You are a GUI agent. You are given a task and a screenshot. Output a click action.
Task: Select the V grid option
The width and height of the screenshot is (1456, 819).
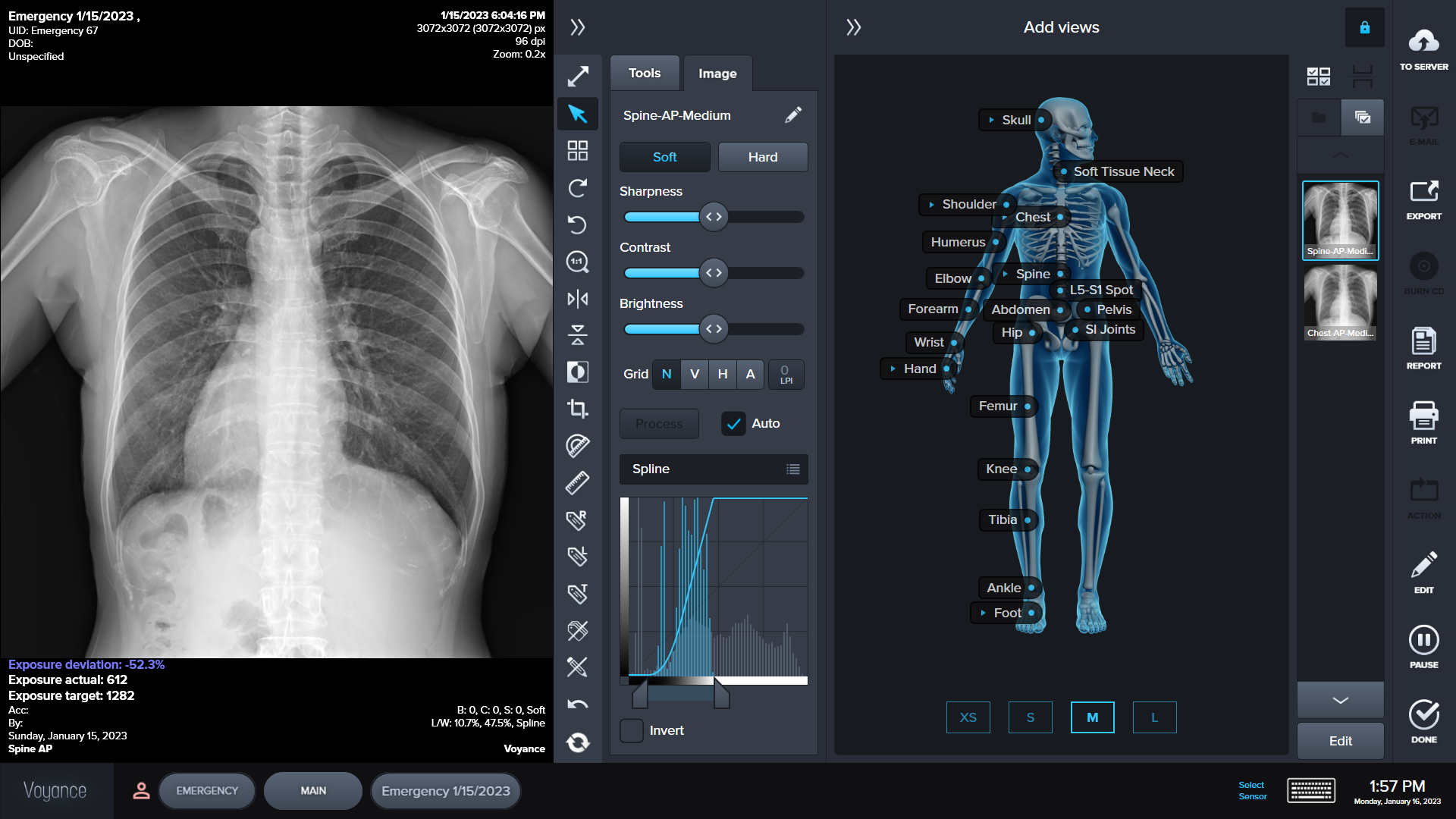694,374
